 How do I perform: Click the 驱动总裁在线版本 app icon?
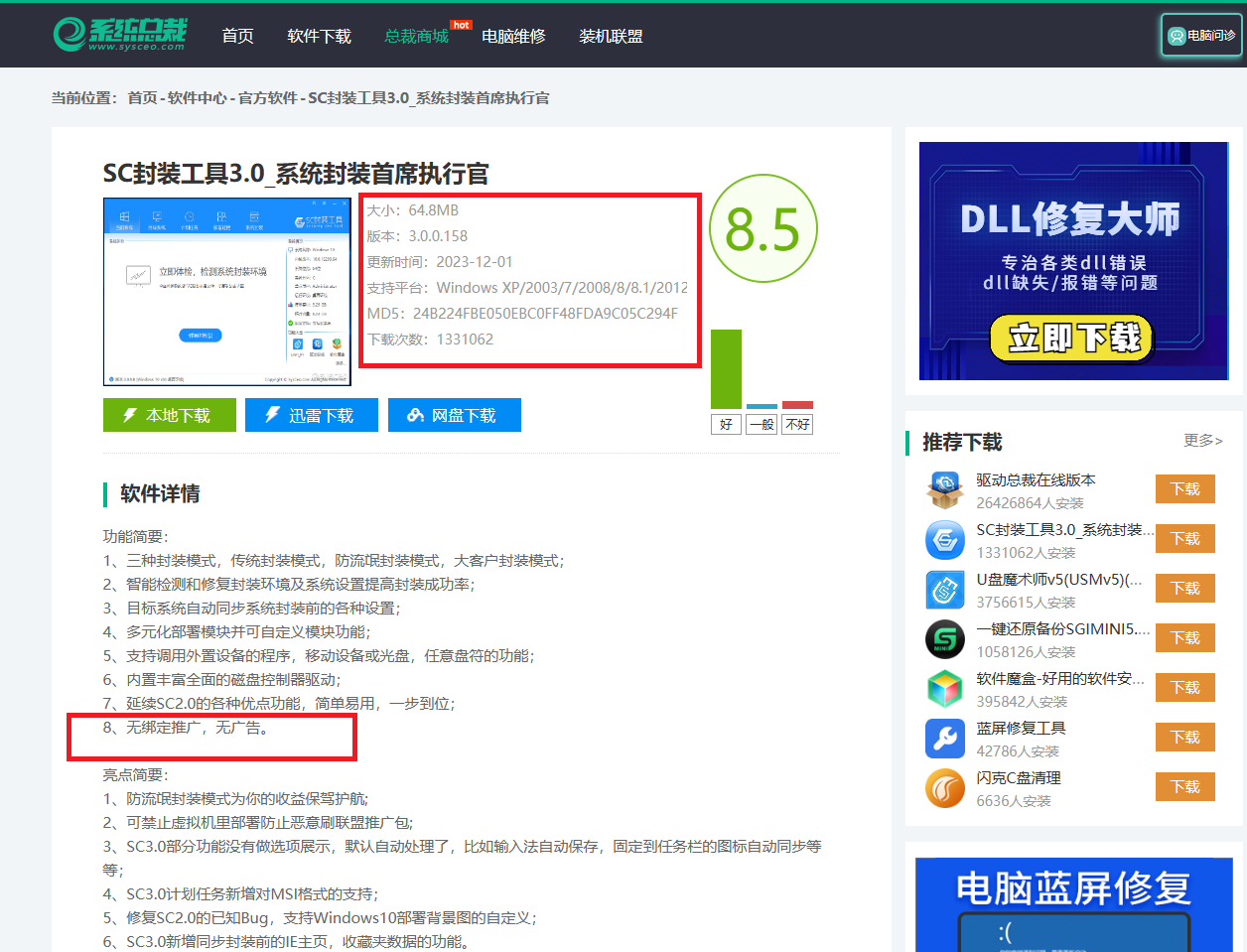pos(944,490)
